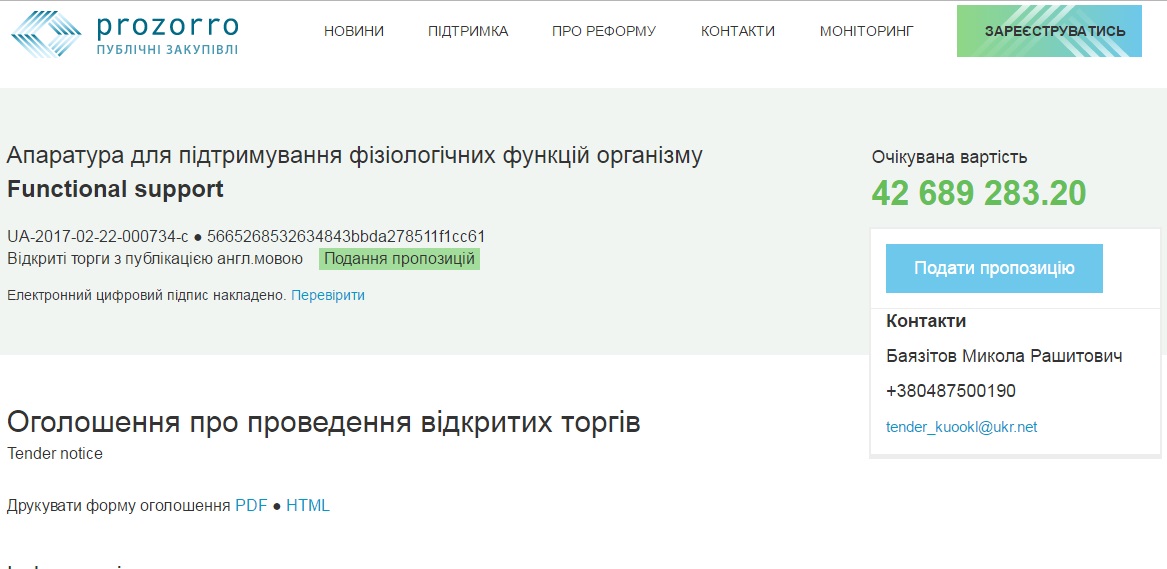Screen dimensions: 1167x569
Task: Select Контакти in the top navigation
Action: pyautogui.click(x=738, y=31)
